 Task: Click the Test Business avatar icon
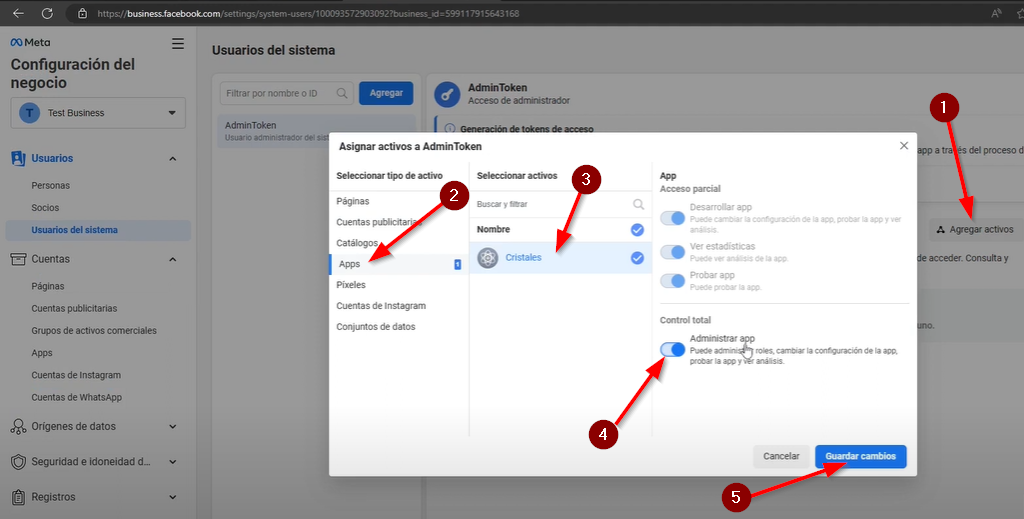29,113
